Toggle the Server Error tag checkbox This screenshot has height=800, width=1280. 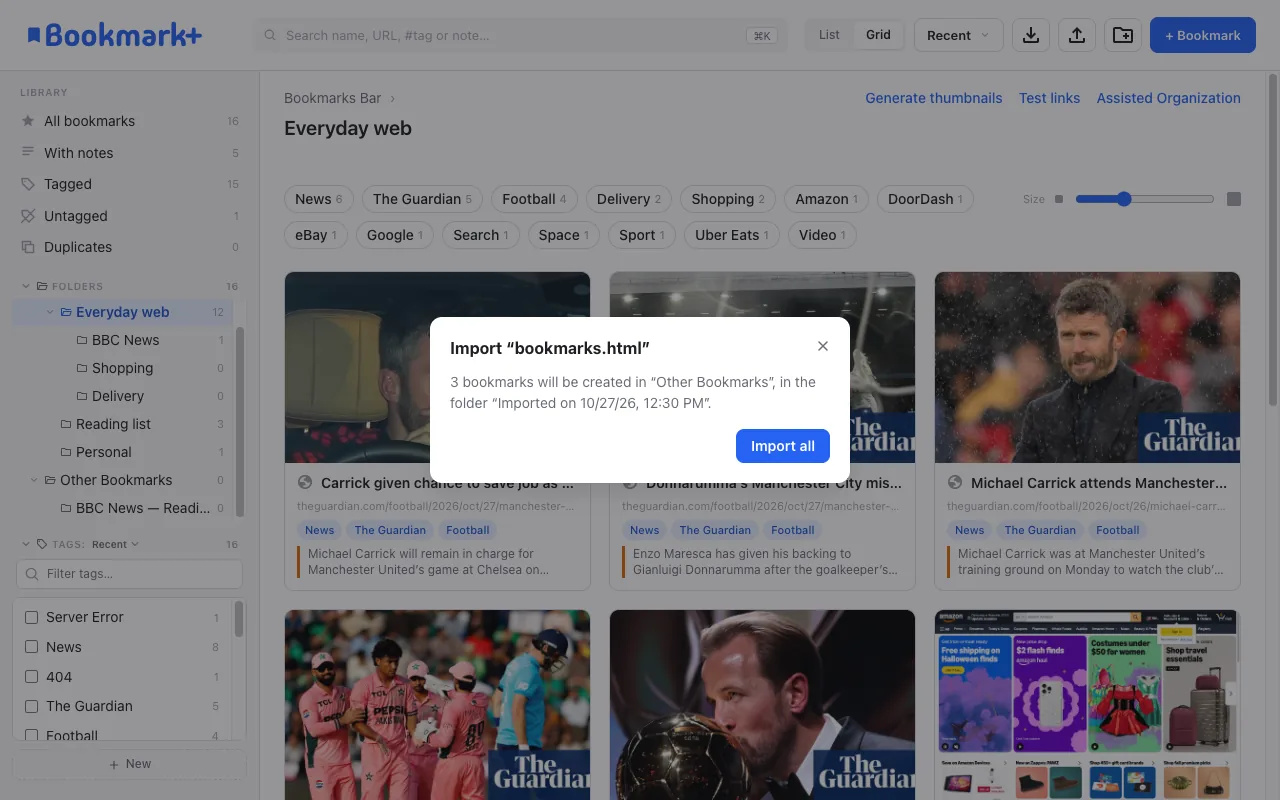point(31,617)
